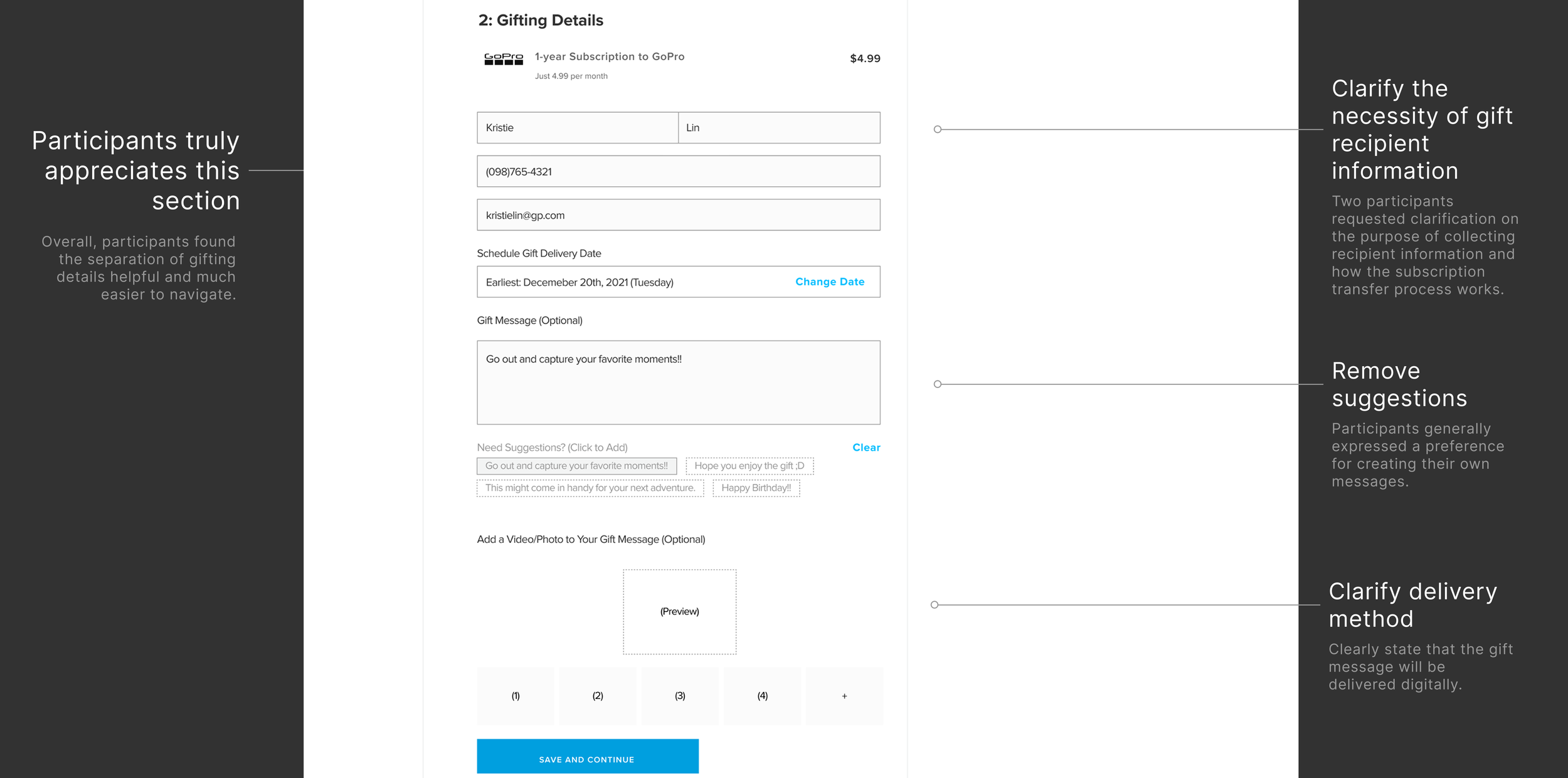Click the Earliest delivery date field

coord(627,282)
